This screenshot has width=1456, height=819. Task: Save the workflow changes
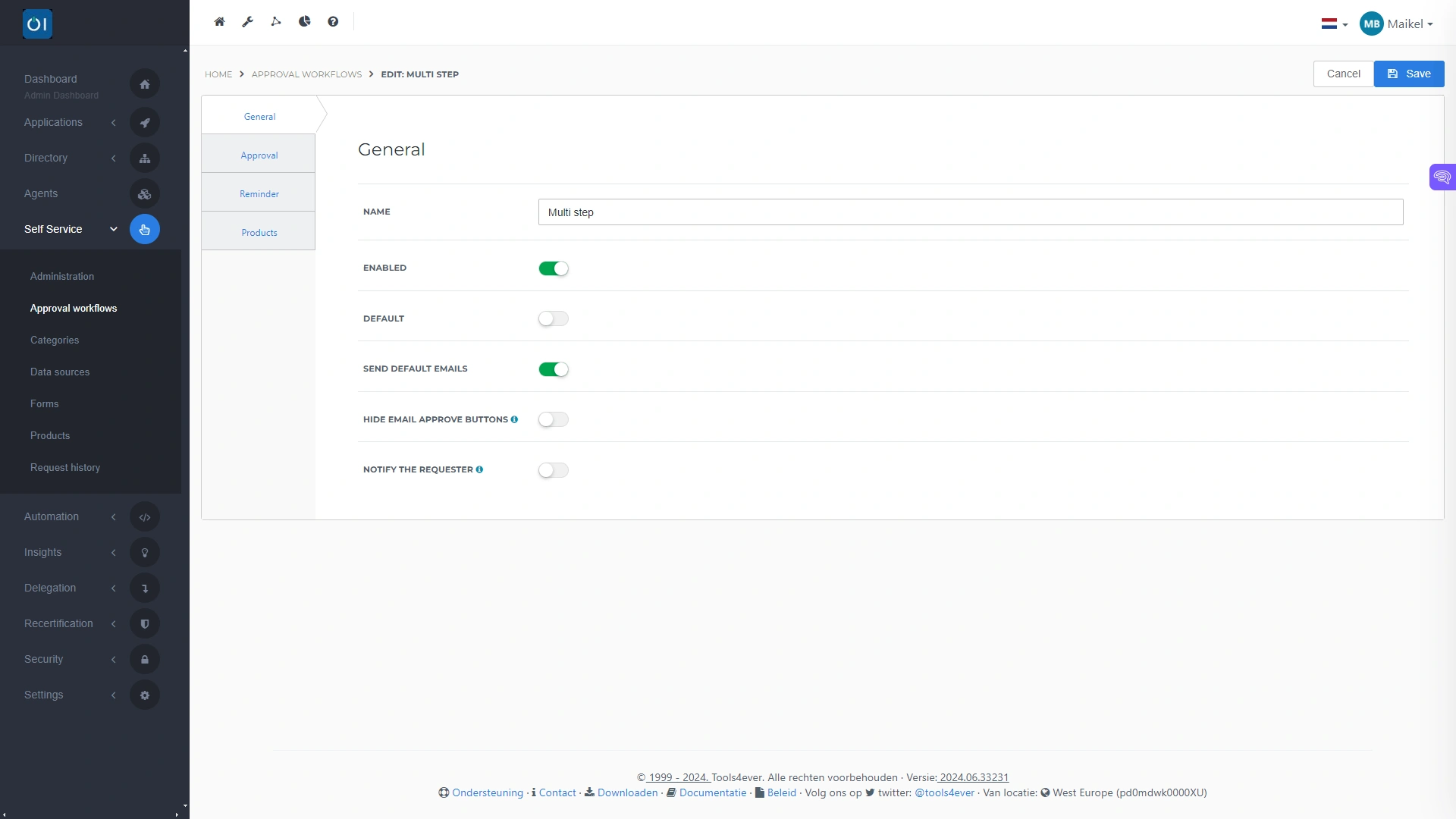coord(1409,74)
